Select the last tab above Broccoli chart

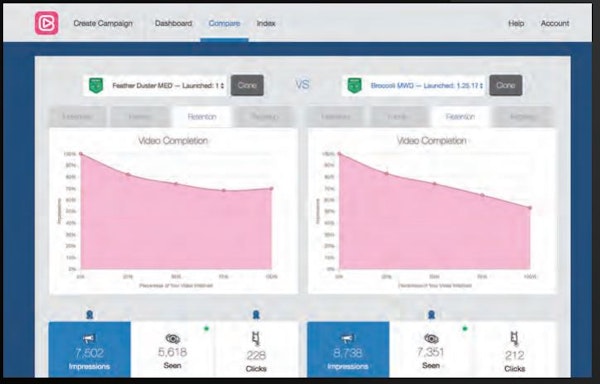523,117
